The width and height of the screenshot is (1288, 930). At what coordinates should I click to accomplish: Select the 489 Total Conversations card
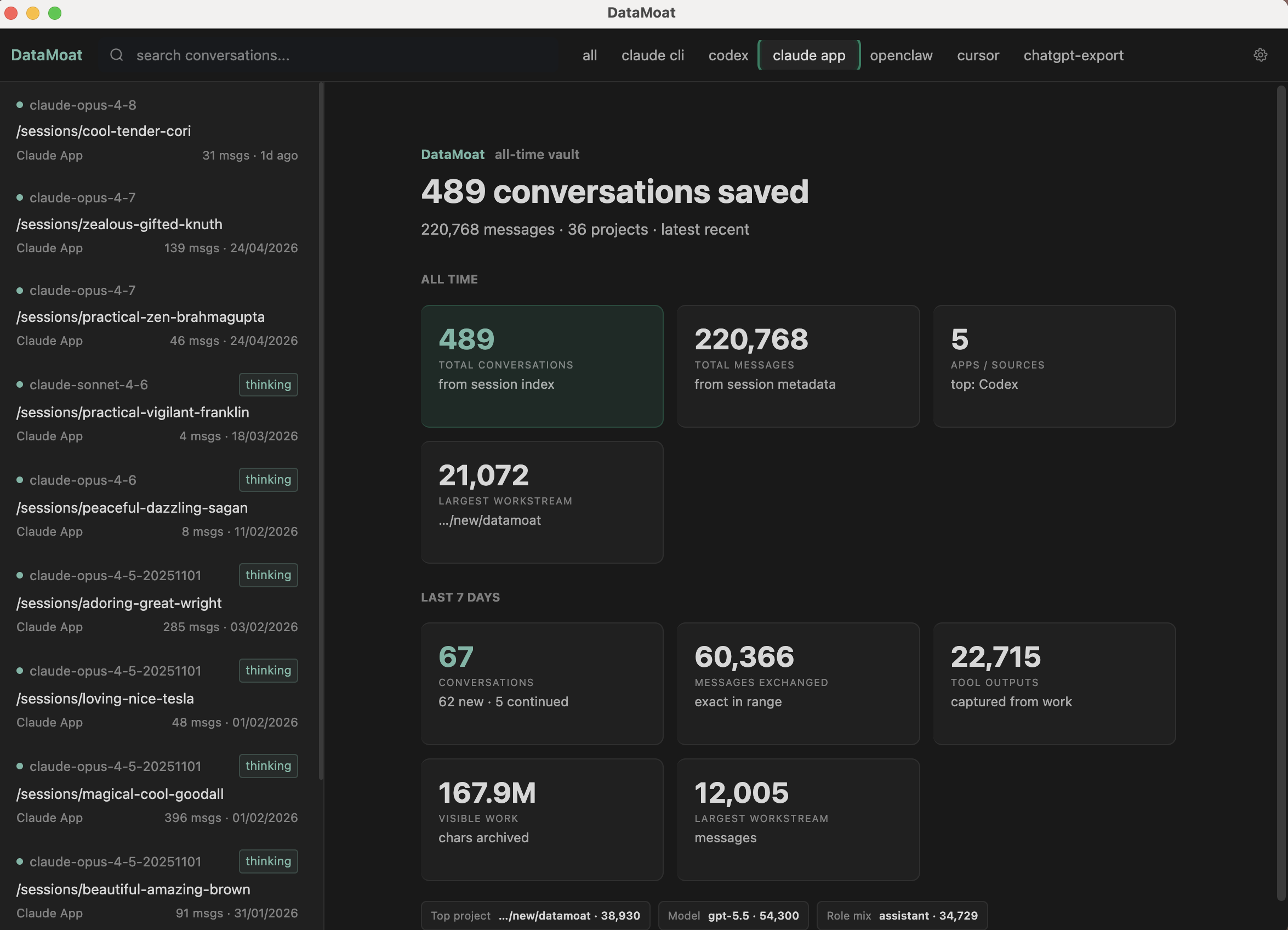point(542,366)
